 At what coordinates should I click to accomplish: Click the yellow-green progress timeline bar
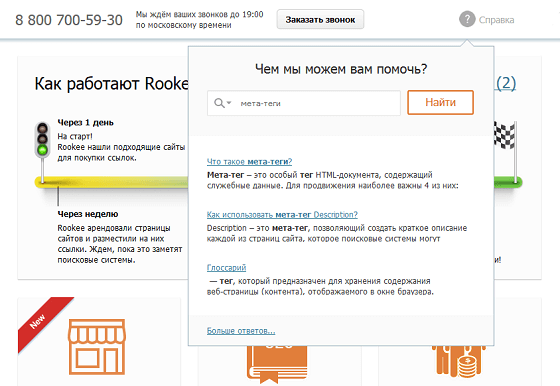point(111,182)
